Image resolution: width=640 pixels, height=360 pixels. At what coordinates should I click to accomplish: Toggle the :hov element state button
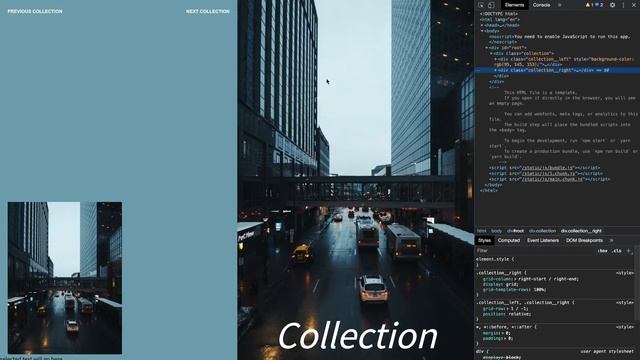[x=602, y=251]
